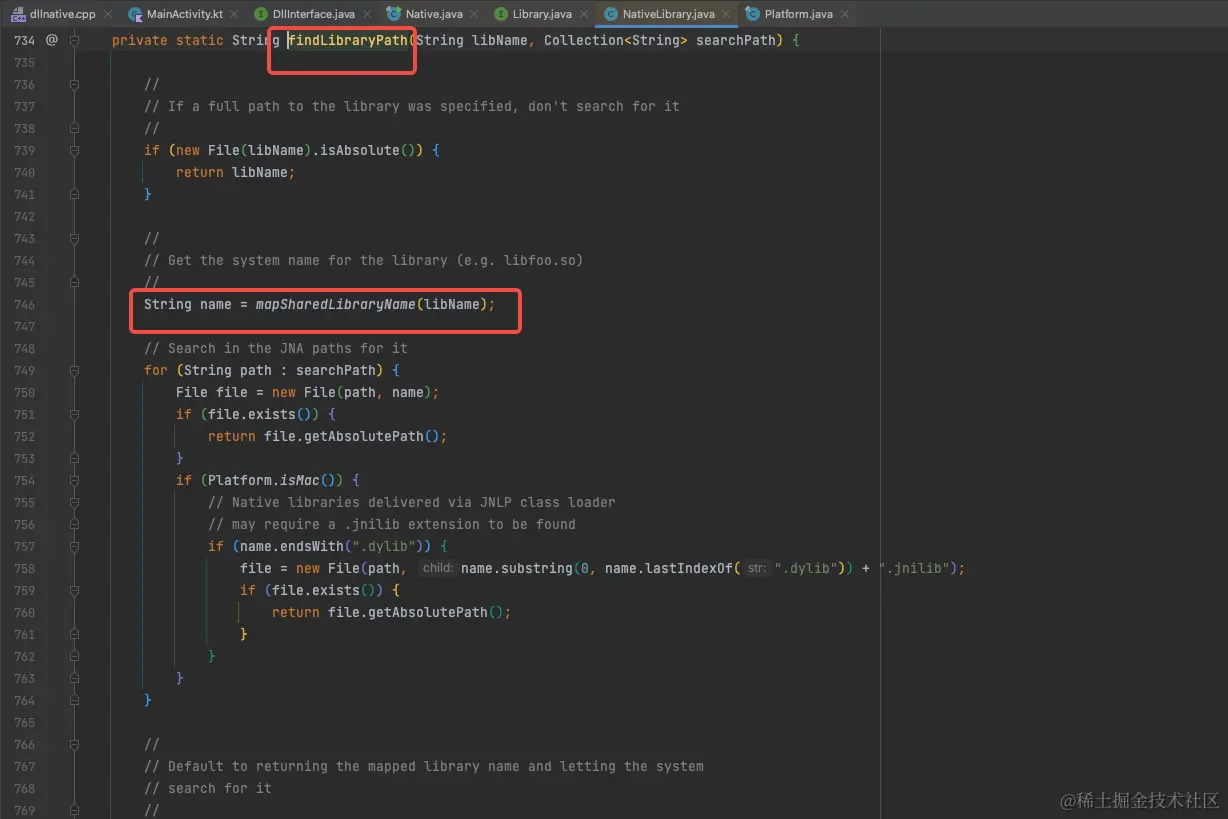This screenshot has height=819, width=1228.
Task: Collapse the isAbsolute if block at line 739
Action: point(75,151)
